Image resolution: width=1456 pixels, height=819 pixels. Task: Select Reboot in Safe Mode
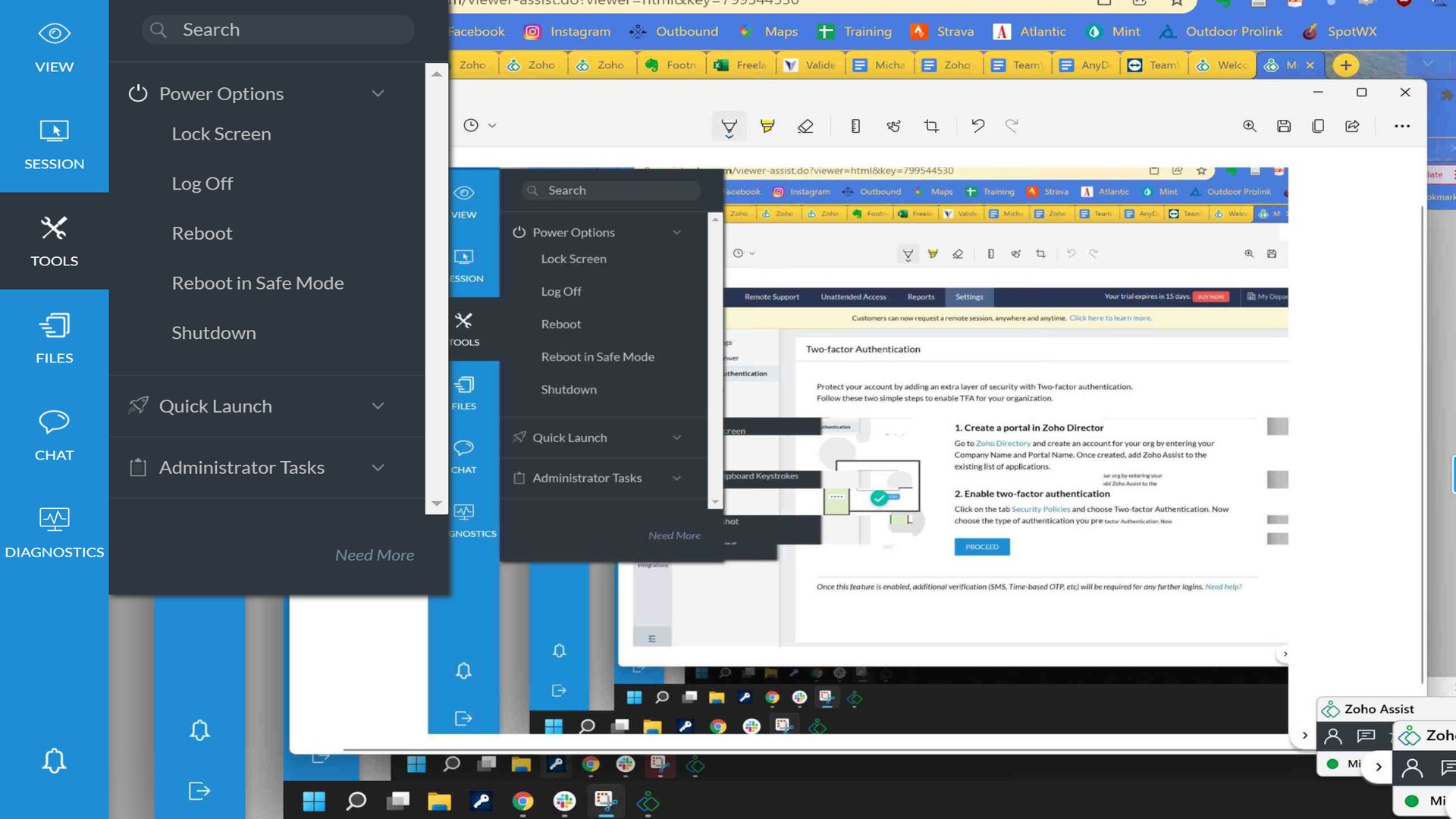coord(258,283)
